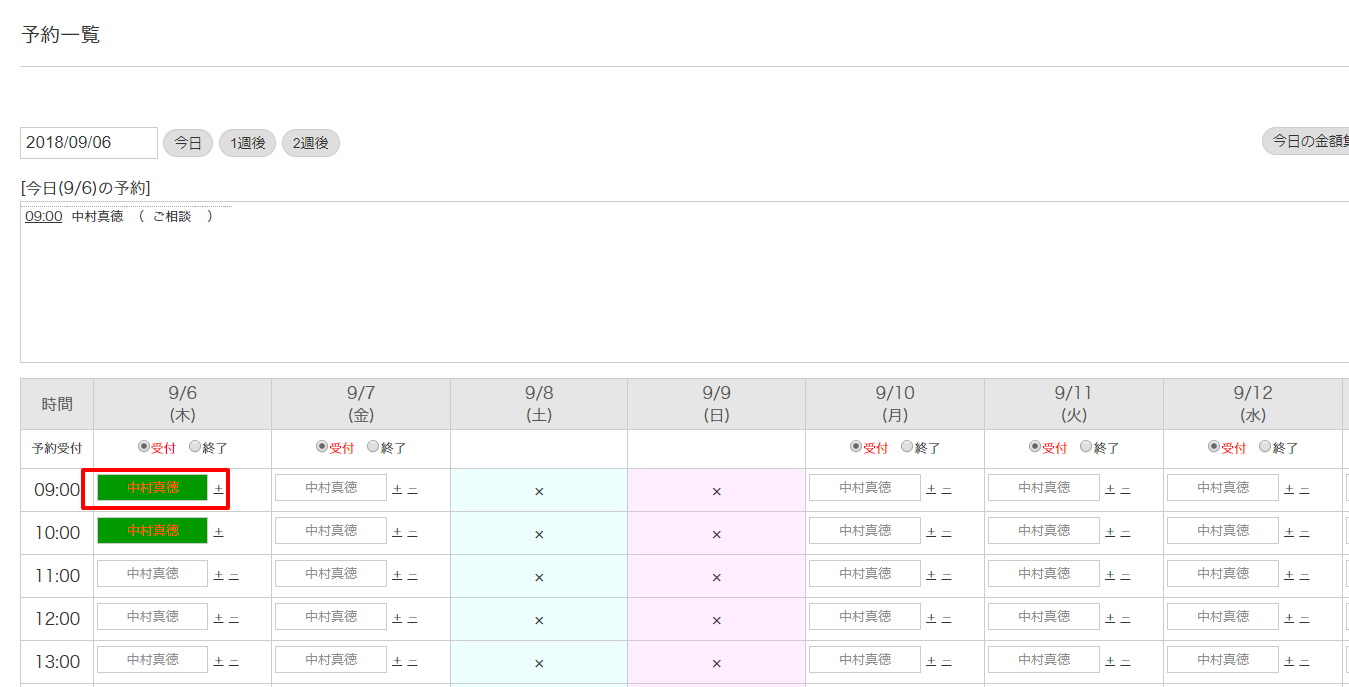The height and width of the screenshot is (687, 1349).
Task: Click plus icon for 9/11 09:00
Action: click(1110, 490)
